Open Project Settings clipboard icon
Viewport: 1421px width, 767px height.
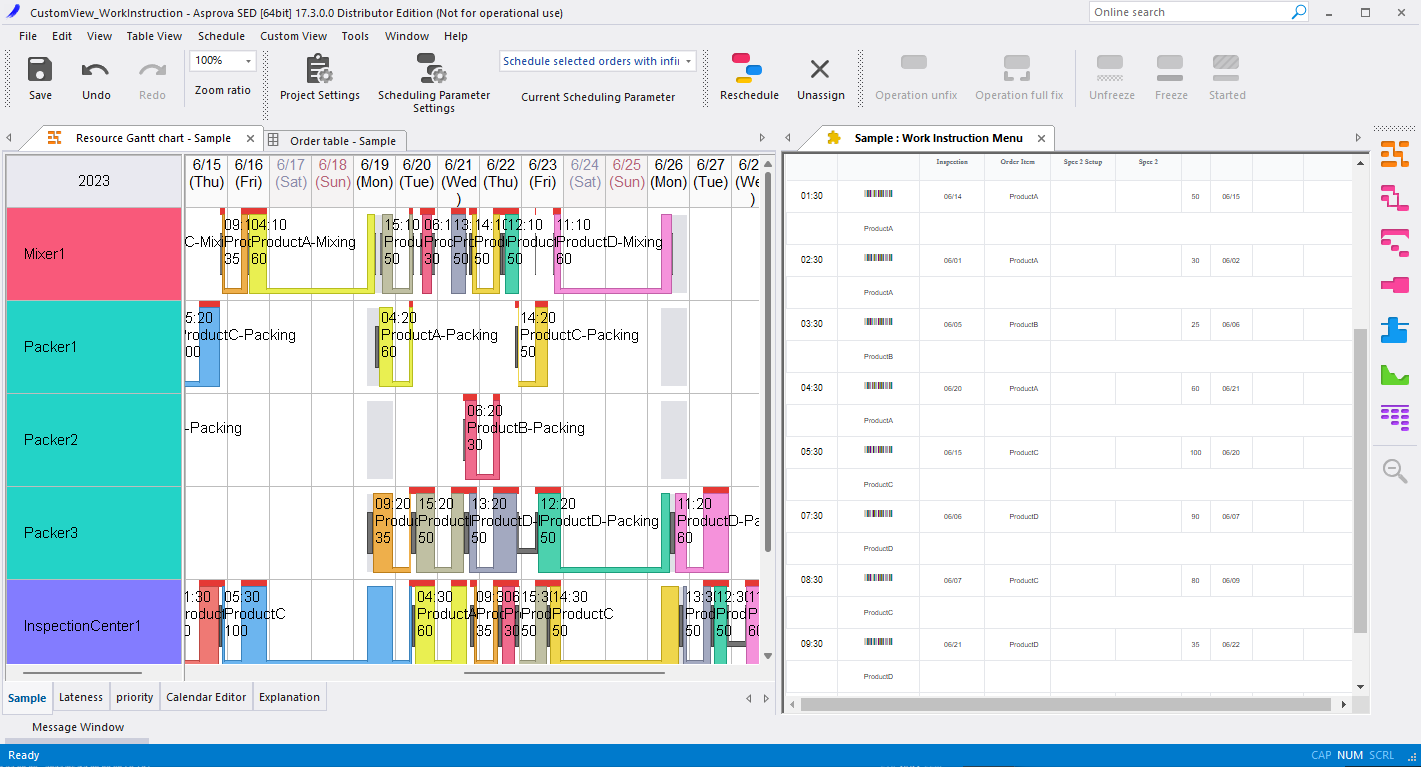pyautogui.click(x=319, y=71)
